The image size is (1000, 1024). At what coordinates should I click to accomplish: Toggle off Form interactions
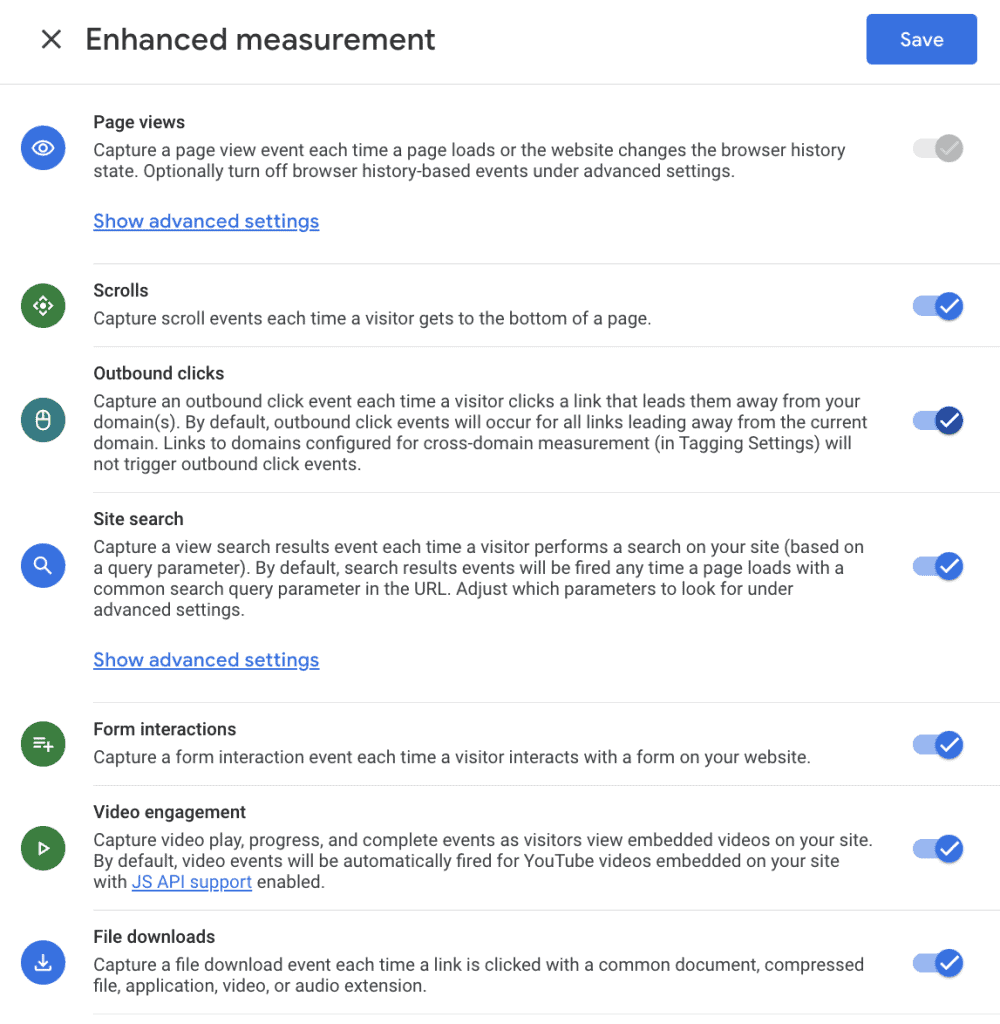point(938,744)
